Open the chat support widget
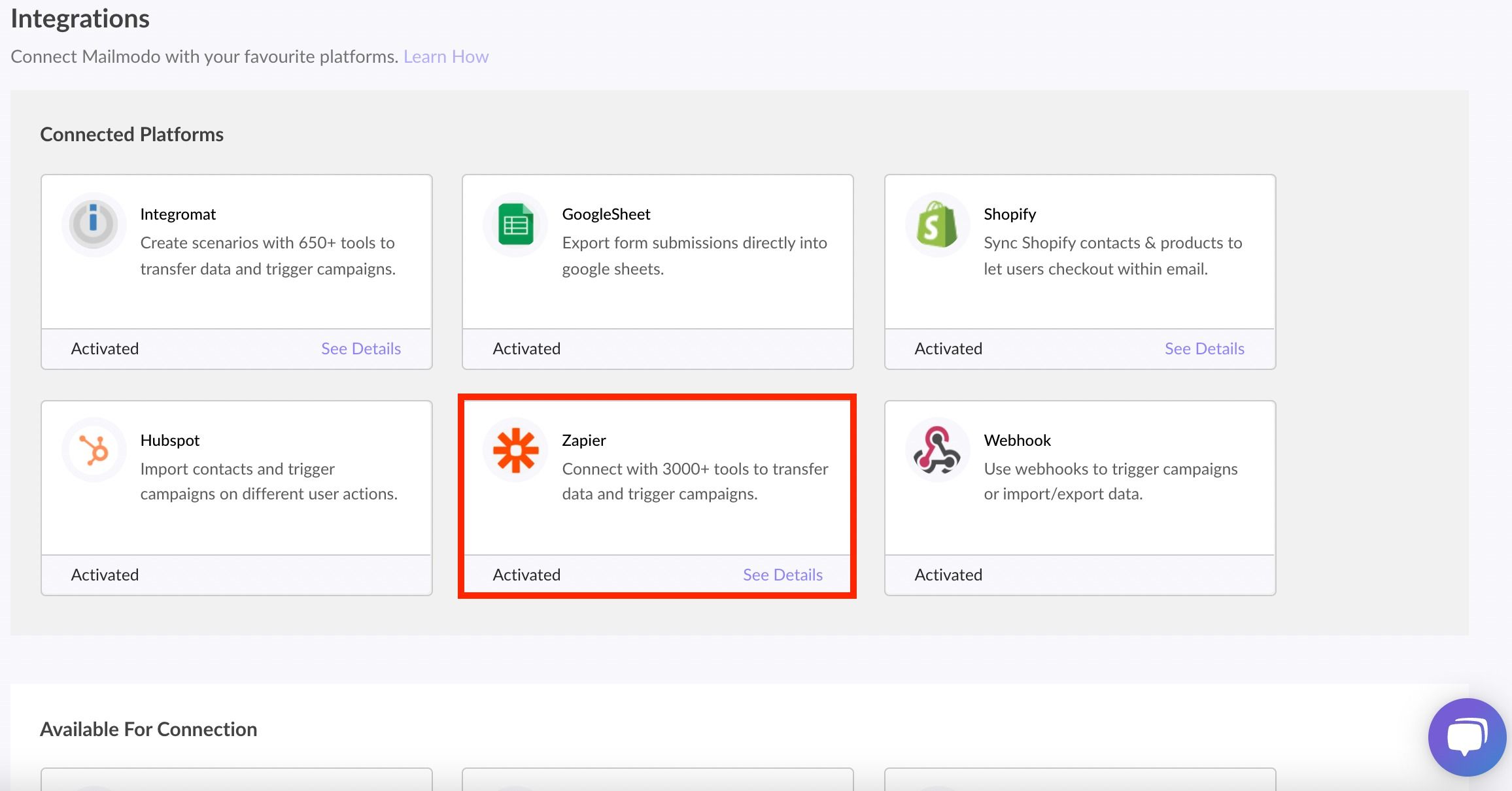Viewport: 1512px width, 791px height. pos(1466,737)
